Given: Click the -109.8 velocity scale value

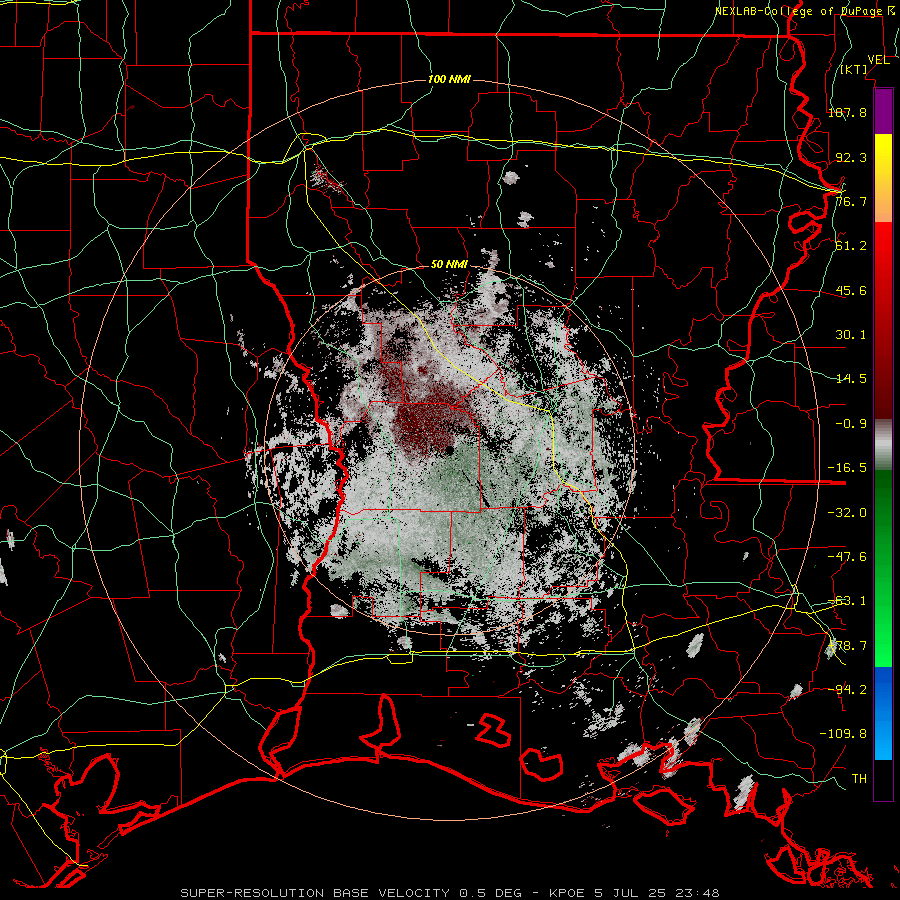Looking at the screenshot, I should pos(843,734).
